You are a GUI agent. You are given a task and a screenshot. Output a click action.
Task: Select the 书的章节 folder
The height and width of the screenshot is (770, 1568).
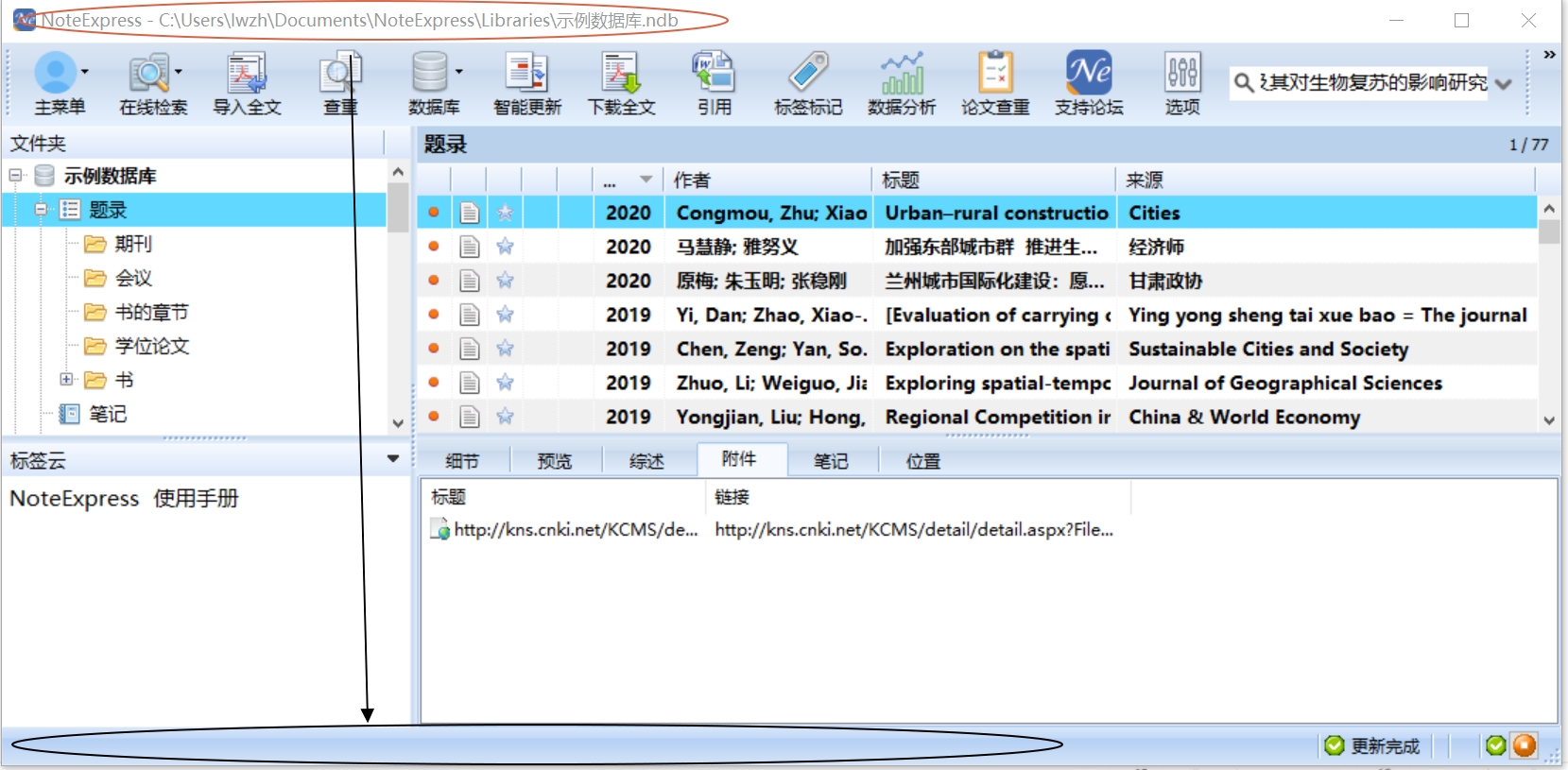pyautogui.click(x=151, y=312)
